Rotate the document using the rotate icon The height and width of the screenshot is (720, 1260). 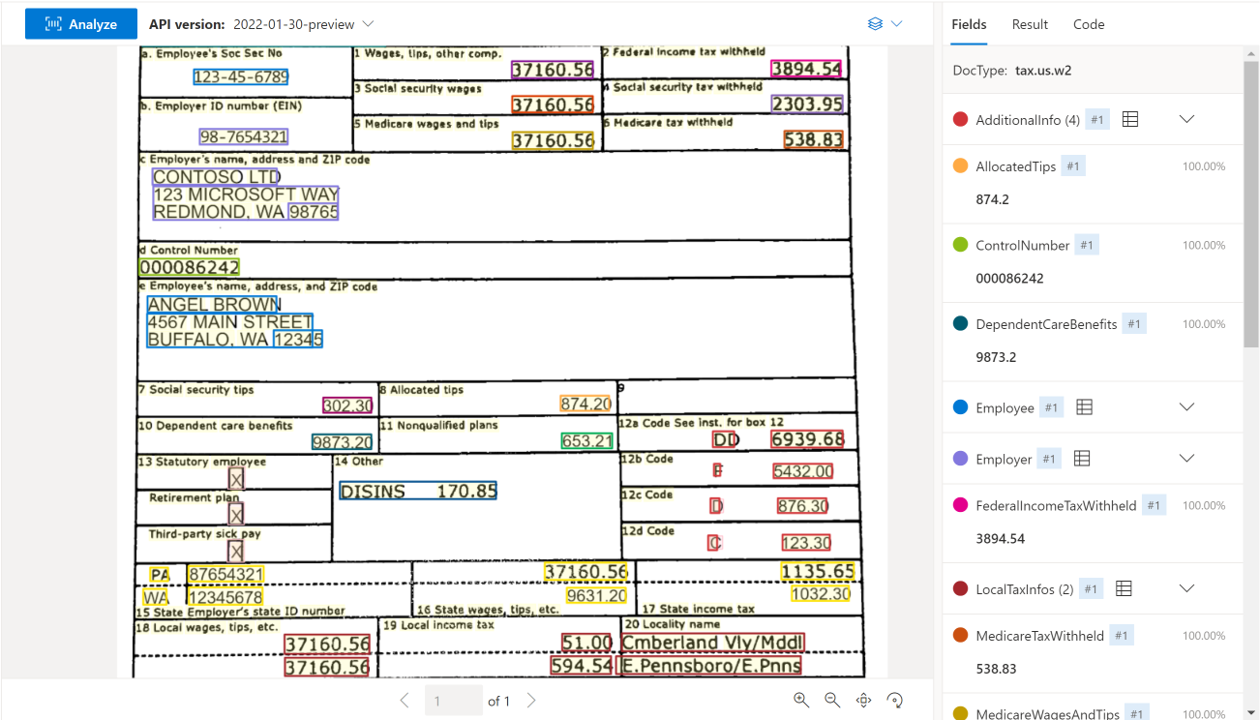click(895, 700)
